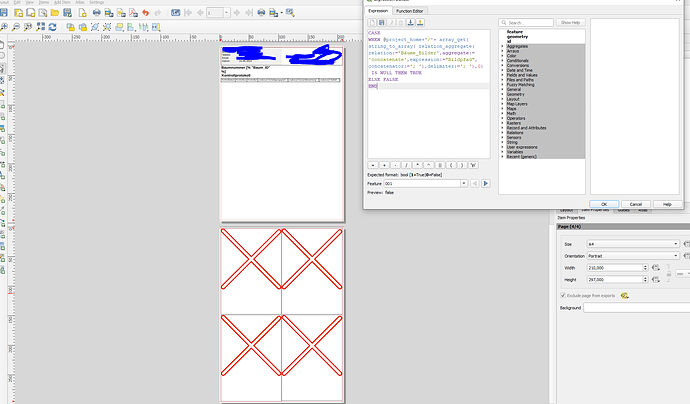Open the Settings menu
This screenshot has height=404, width=690.
[96, 2]
